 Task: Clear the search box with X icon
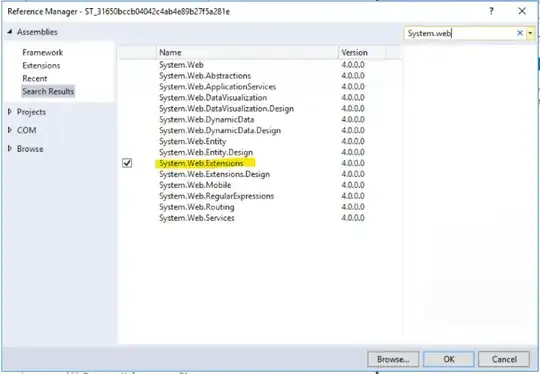[520, 33]
